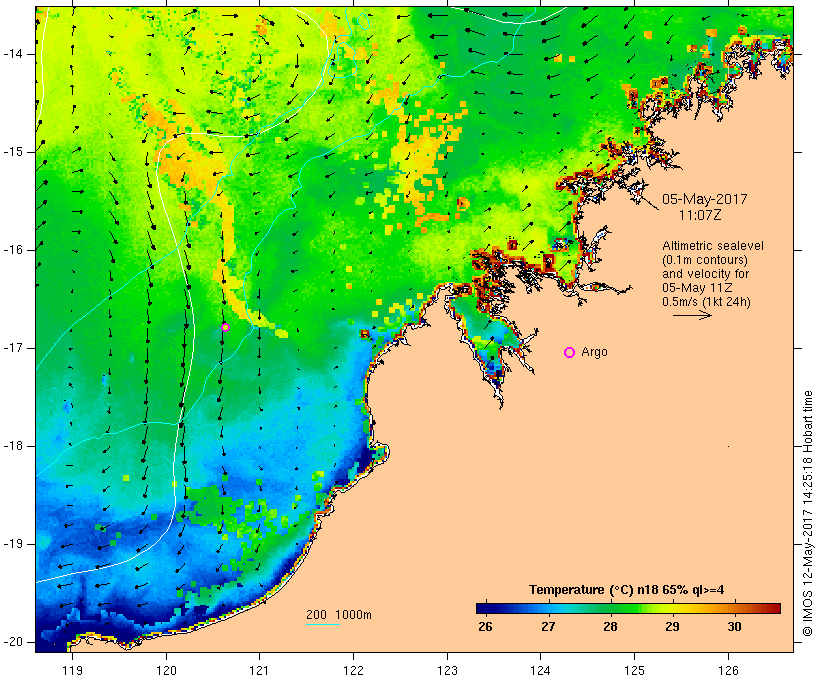The height and width of the screenshot is (680, 820).
Task: Click the cyan 200m isobath legend line
Action: pos(323,624)
